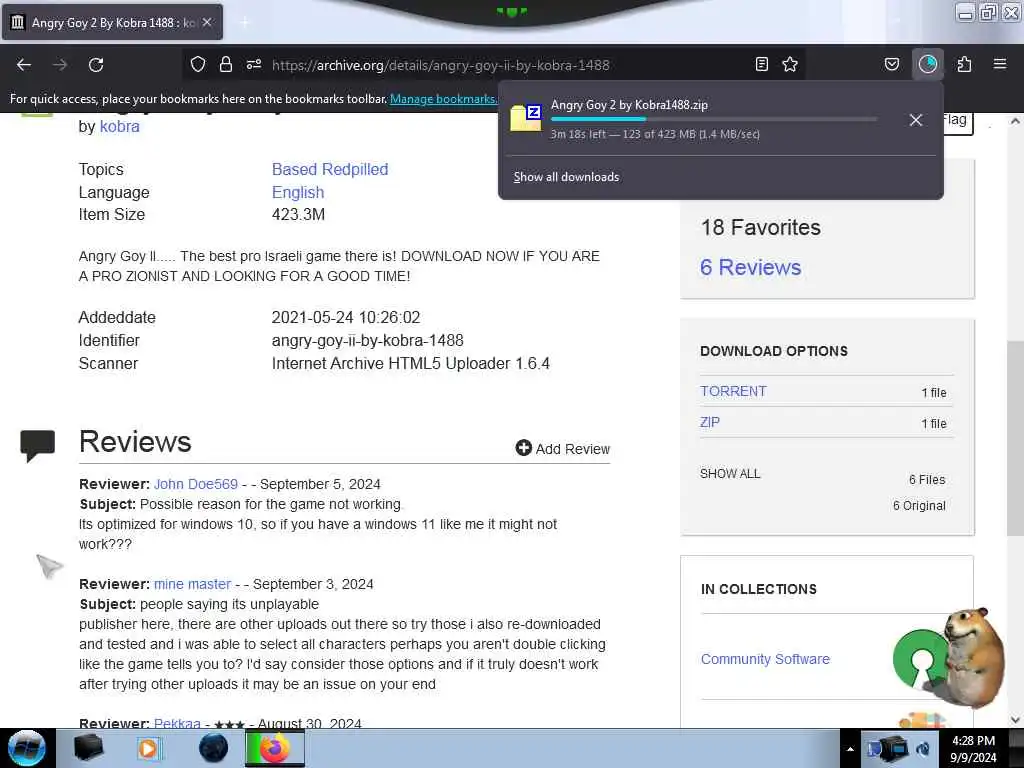
Task: Click SHOW ALL download files
Action: (729, 473)
